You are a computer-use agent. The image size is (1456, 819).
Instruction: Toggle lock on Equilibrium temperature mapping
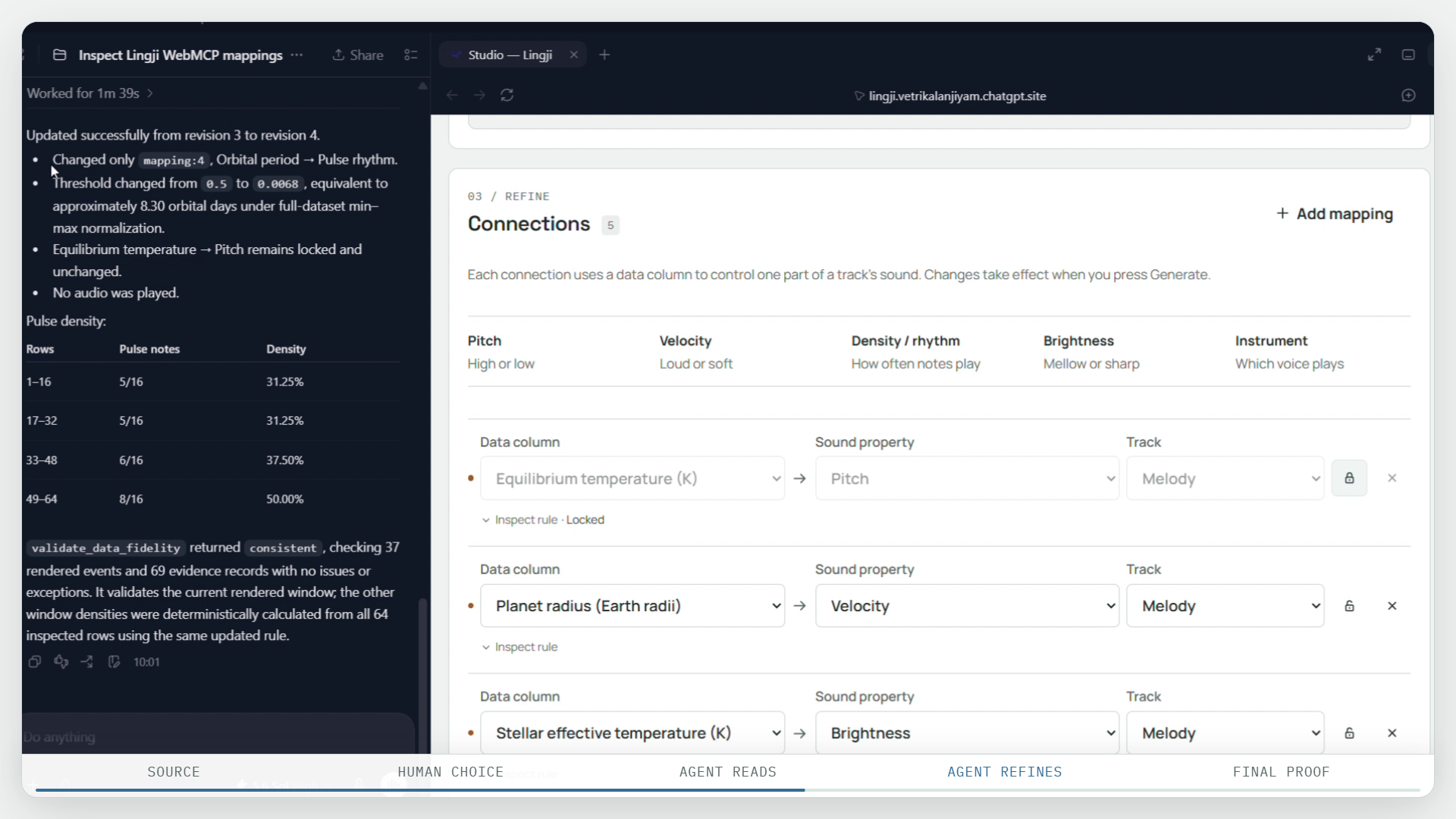point(1349,479)
